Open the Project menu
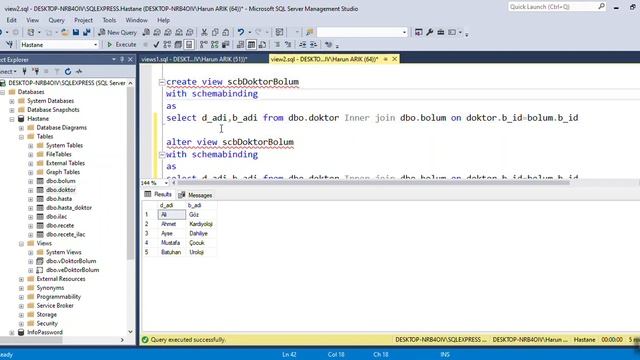 click(83, 20)
